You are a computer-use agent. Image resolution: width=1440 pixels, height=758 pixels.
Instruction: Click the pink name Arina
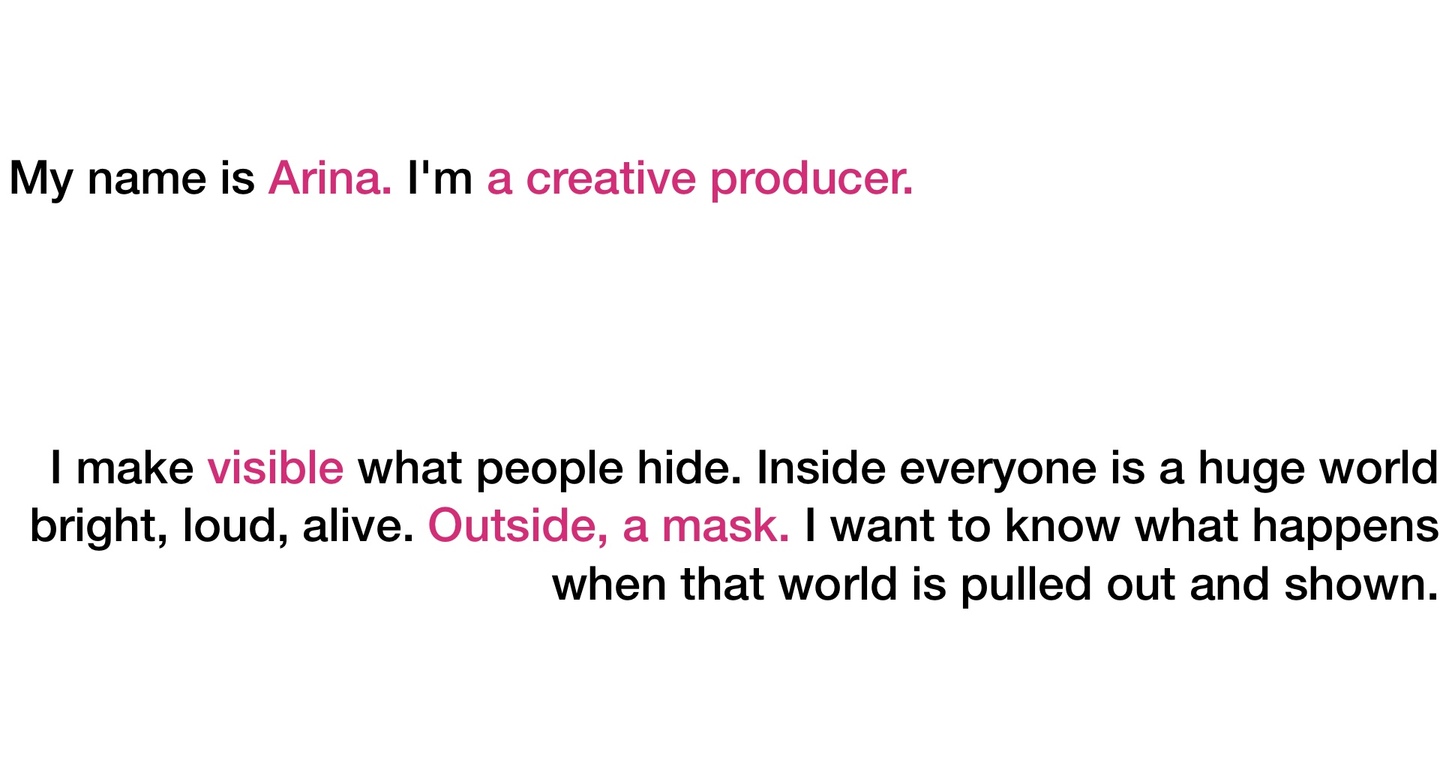click(329, 179)
